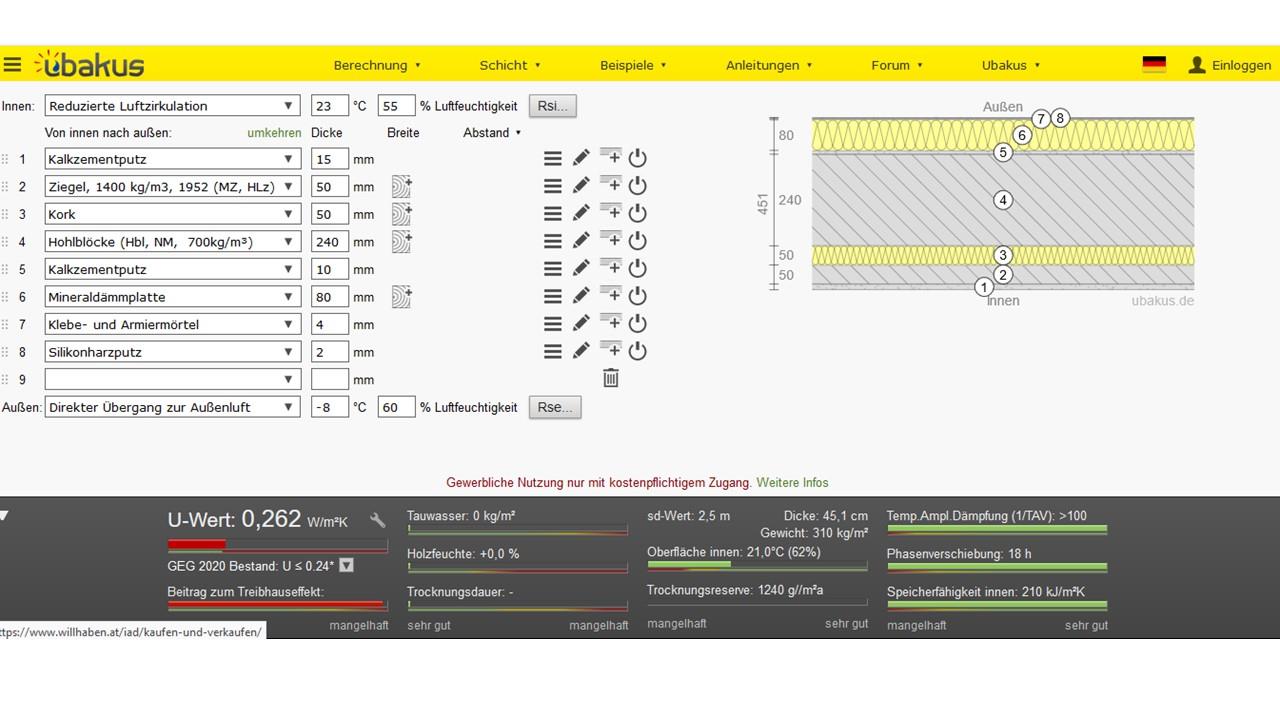Select layer marker 6 in wall diagram
This screenshot has height=720, width=1280.
pos(1021,135)
